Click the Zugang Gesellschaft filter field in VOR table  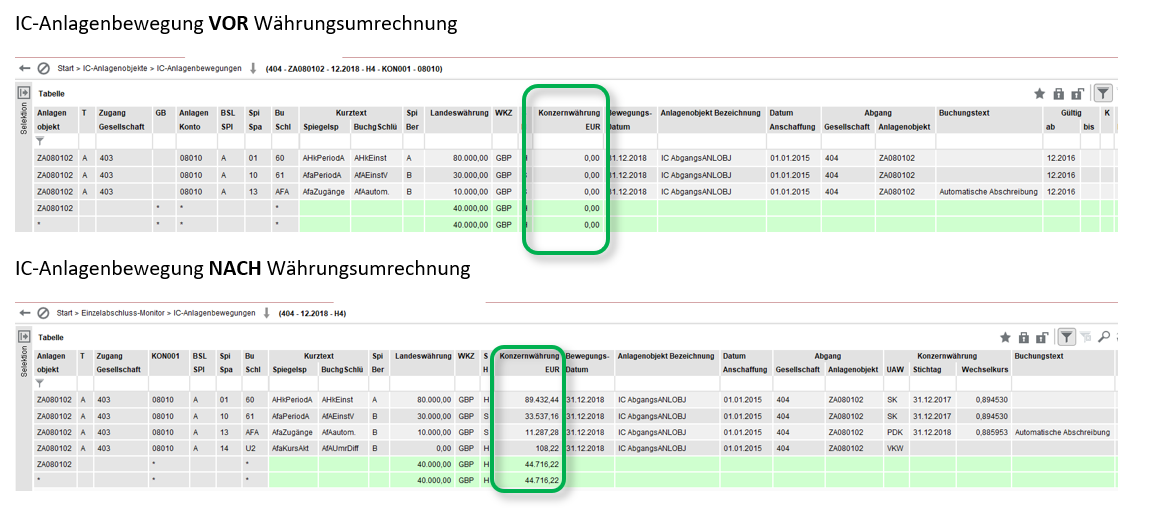coord(122,141)
